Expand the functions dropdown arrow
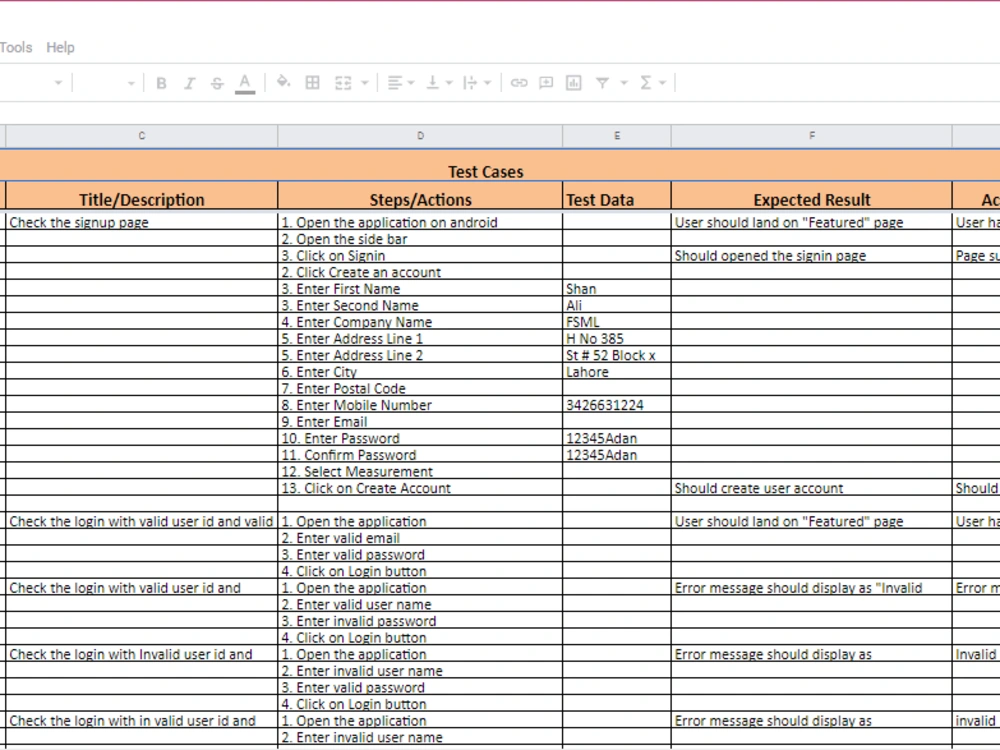This screenshot has height=750, width=1000. tap(662, 83)
